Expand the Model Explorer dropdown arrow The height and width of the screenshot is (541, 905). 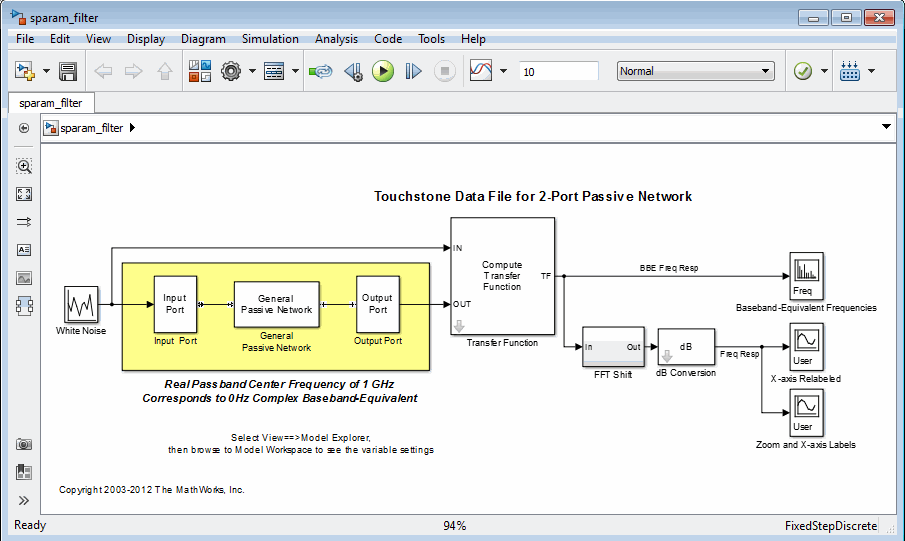pos(296,71)
